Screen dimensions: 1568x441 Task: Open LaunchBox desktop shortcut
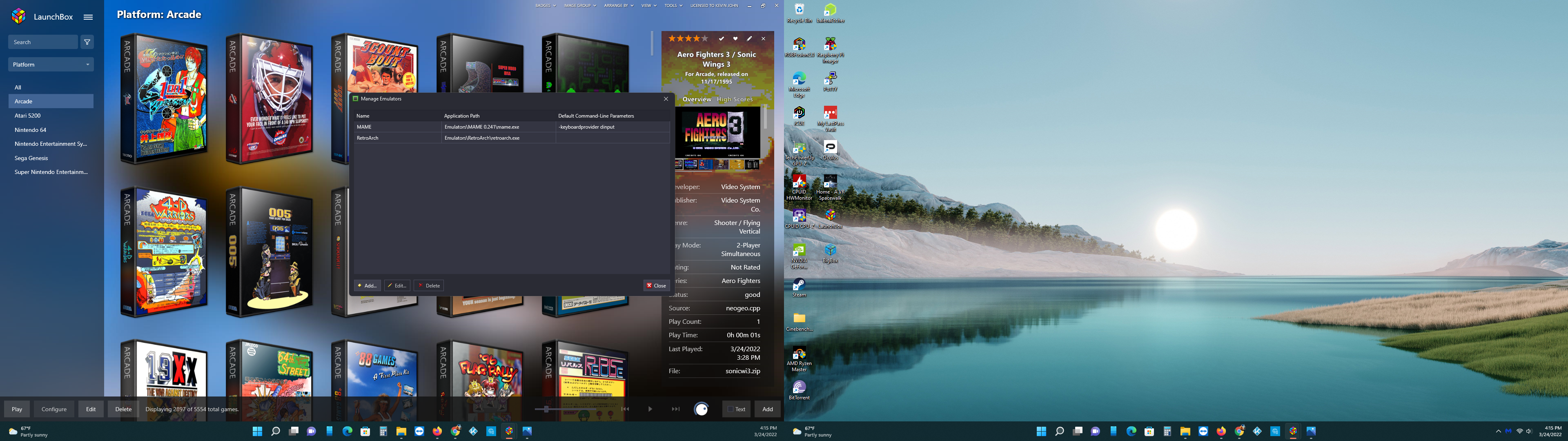tap(830, 219)
